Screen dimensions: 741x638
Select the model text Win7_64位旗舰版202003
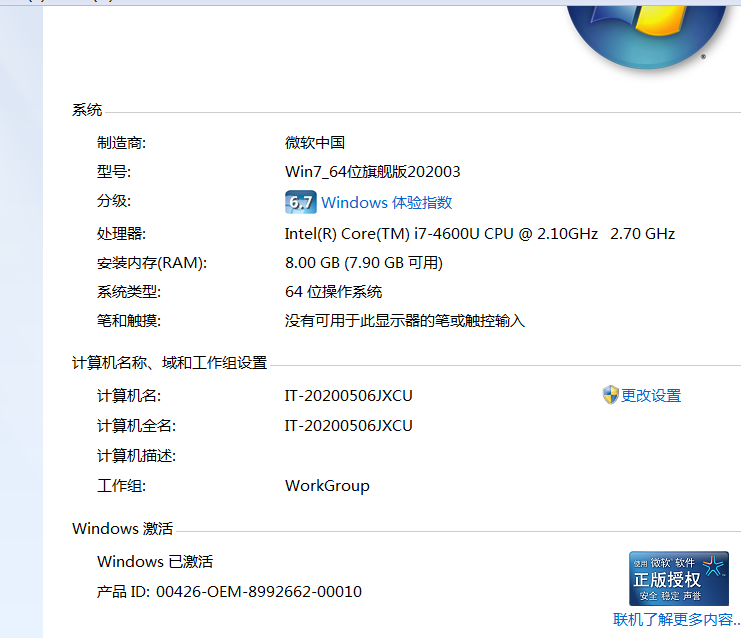(372, 172)
